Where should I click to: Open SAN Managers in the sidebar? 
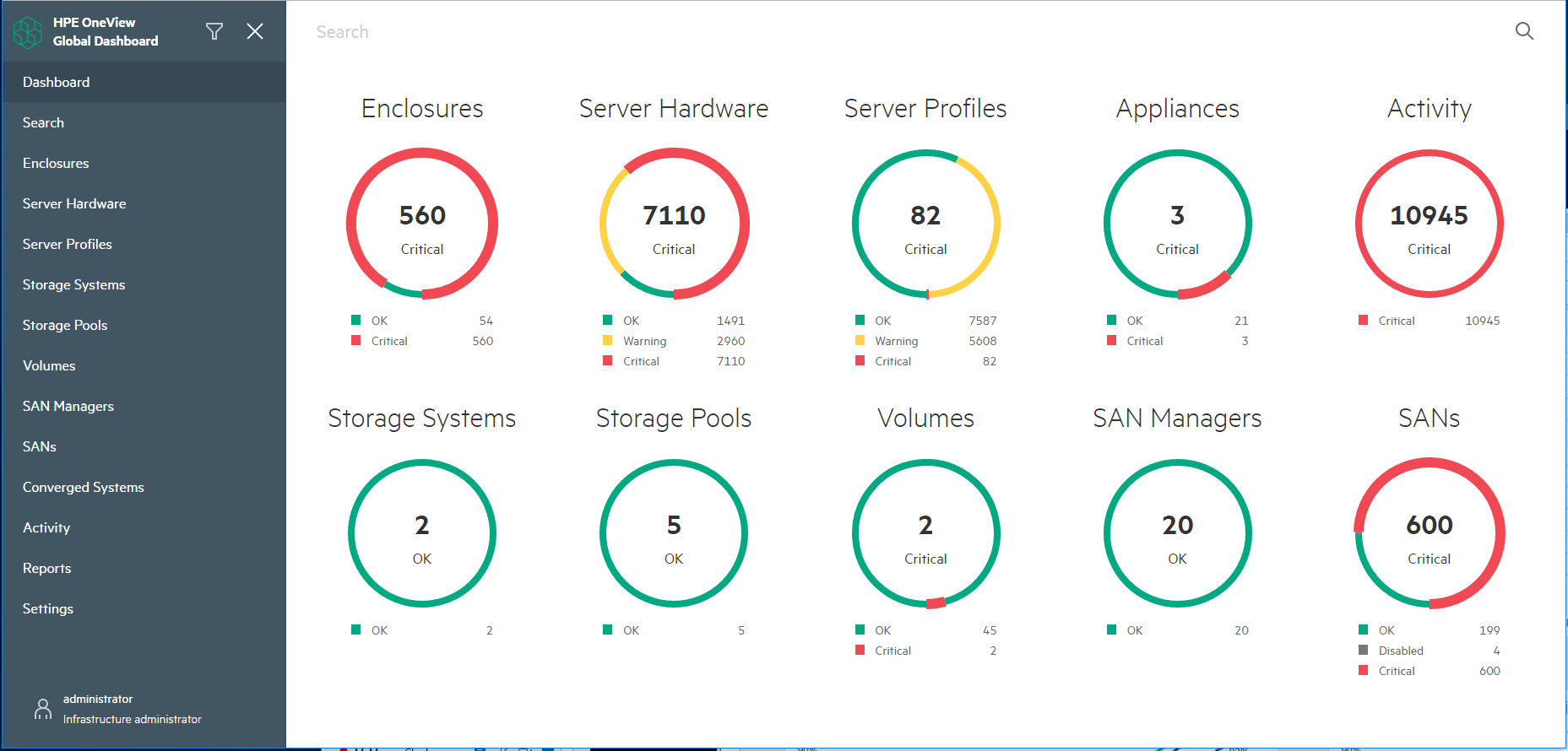point(144,406)
